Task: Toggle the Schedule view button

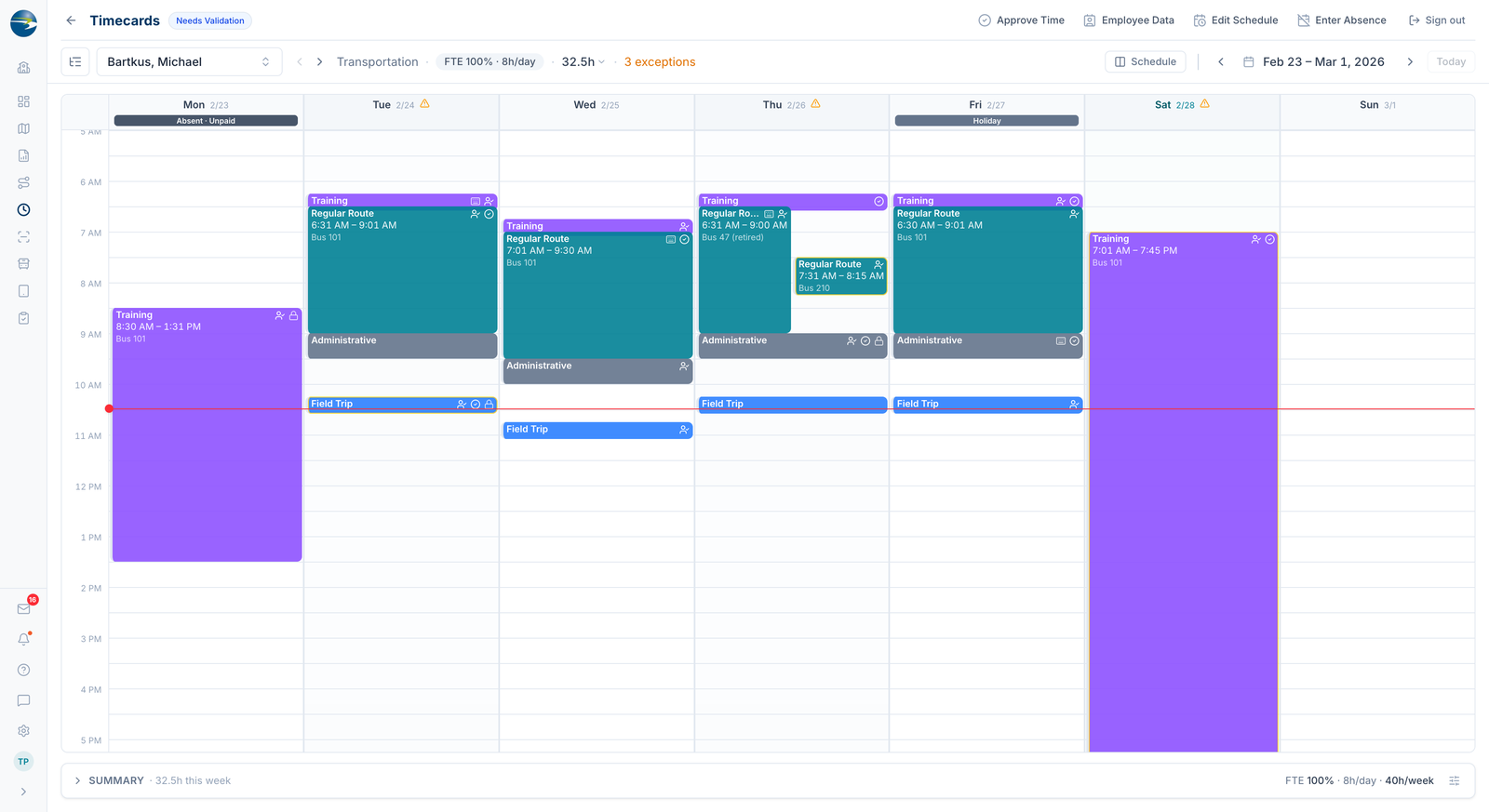Action: pos(1146,61)
